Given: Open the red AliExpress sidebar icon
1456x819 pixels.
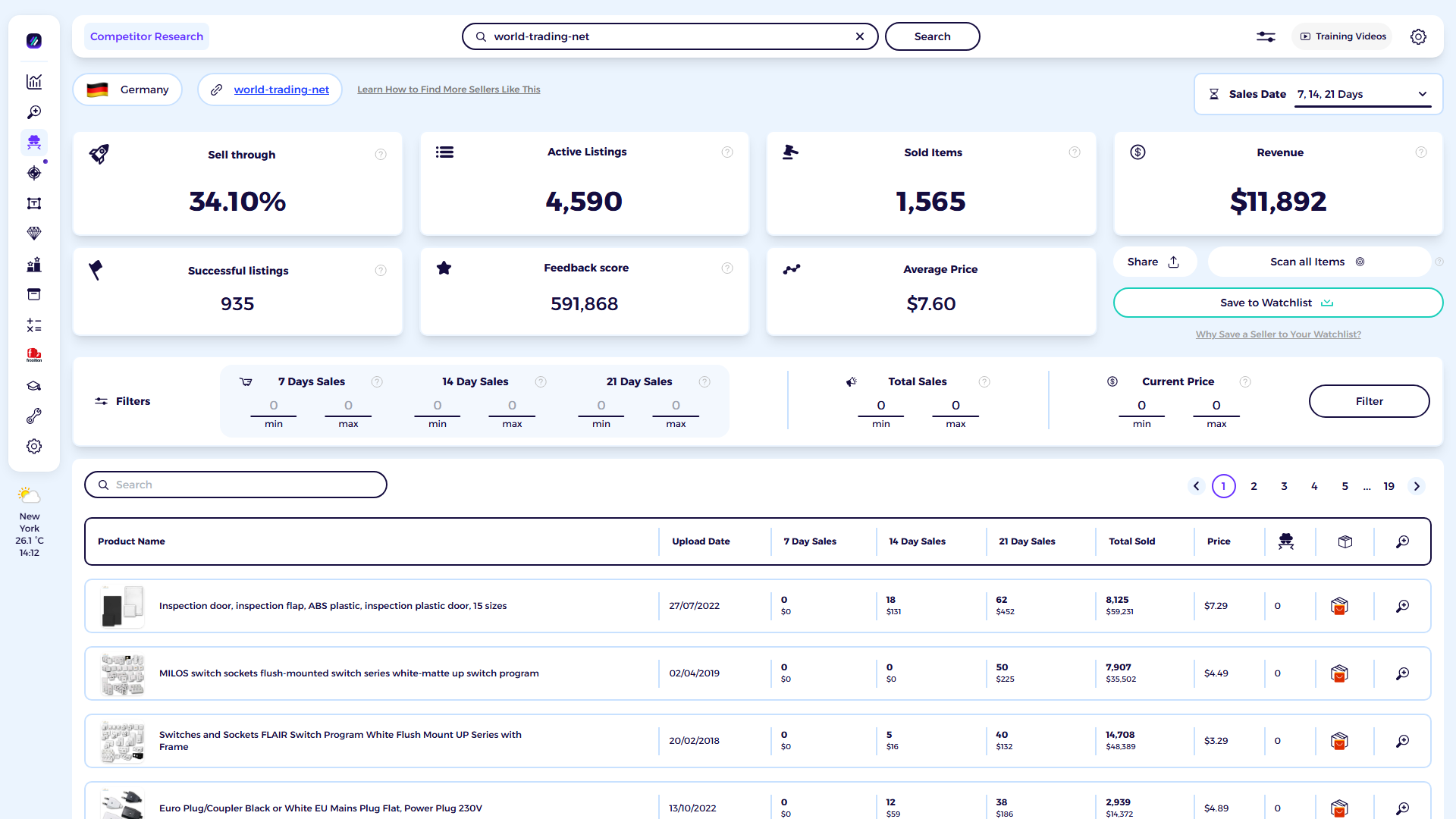Looking at the screenshot, I should (34, 355).
